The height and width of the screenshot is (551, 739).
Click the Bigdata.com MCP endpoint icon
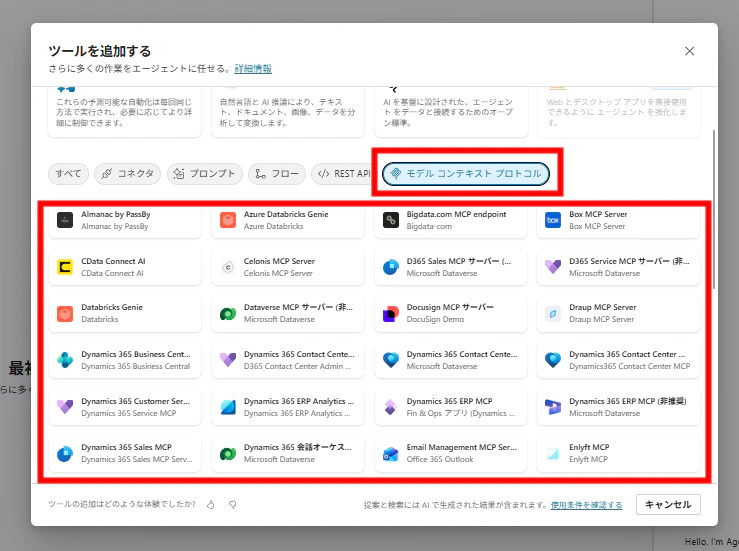coord(391,220)
